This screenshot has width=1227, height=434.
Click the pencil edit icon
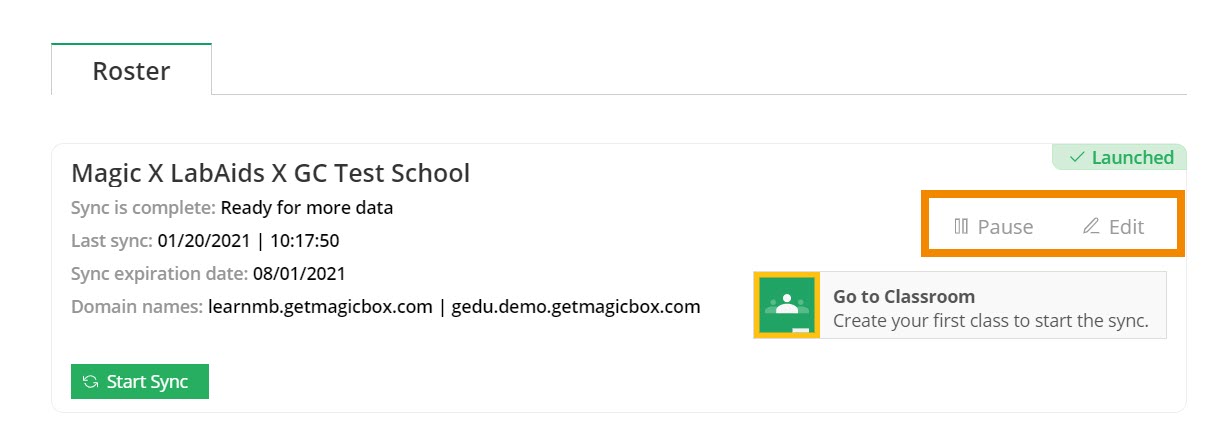tap(1091, 227)
